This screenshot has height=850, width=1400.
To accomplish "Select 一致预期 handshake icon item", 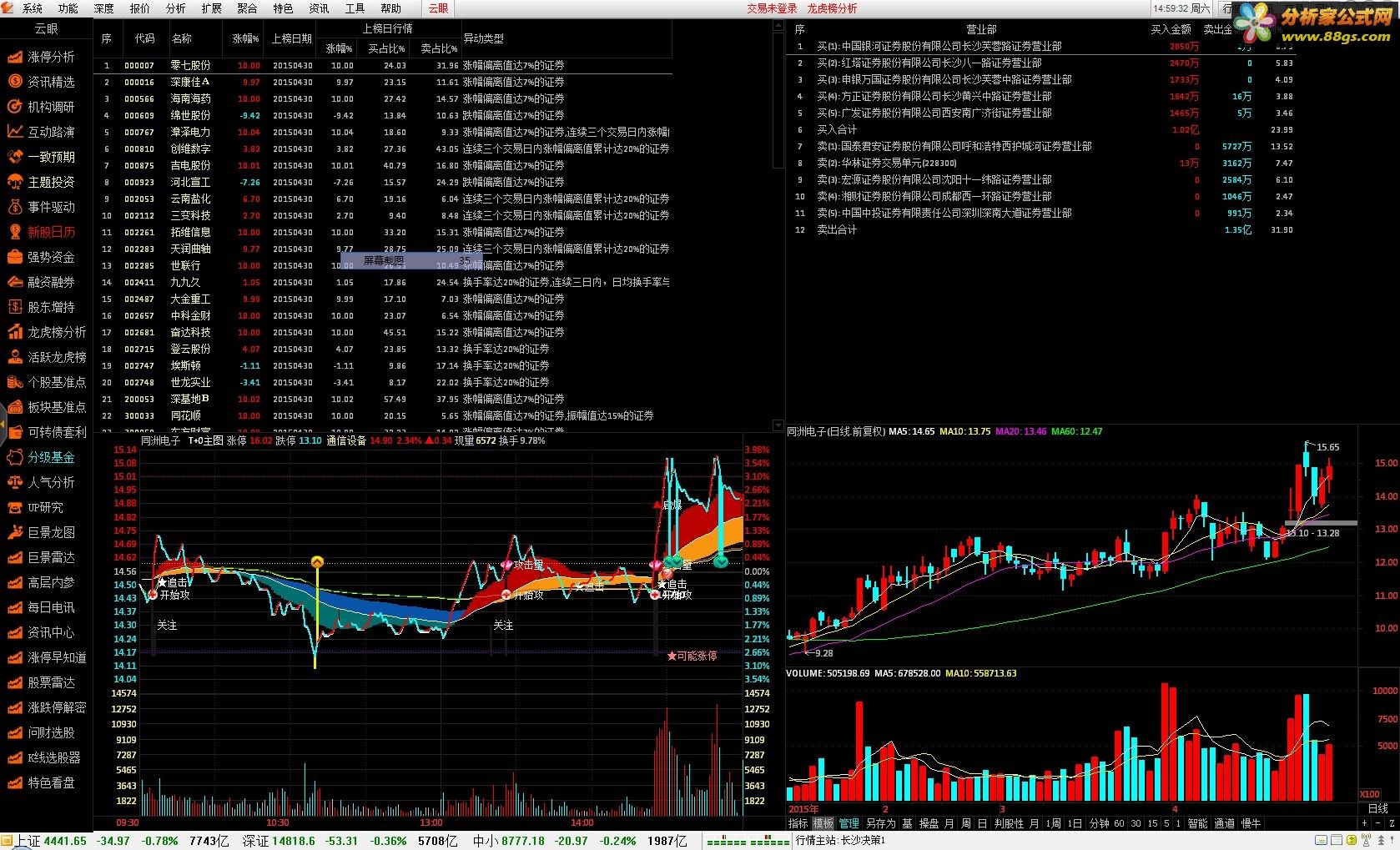I will coord(42,157).
